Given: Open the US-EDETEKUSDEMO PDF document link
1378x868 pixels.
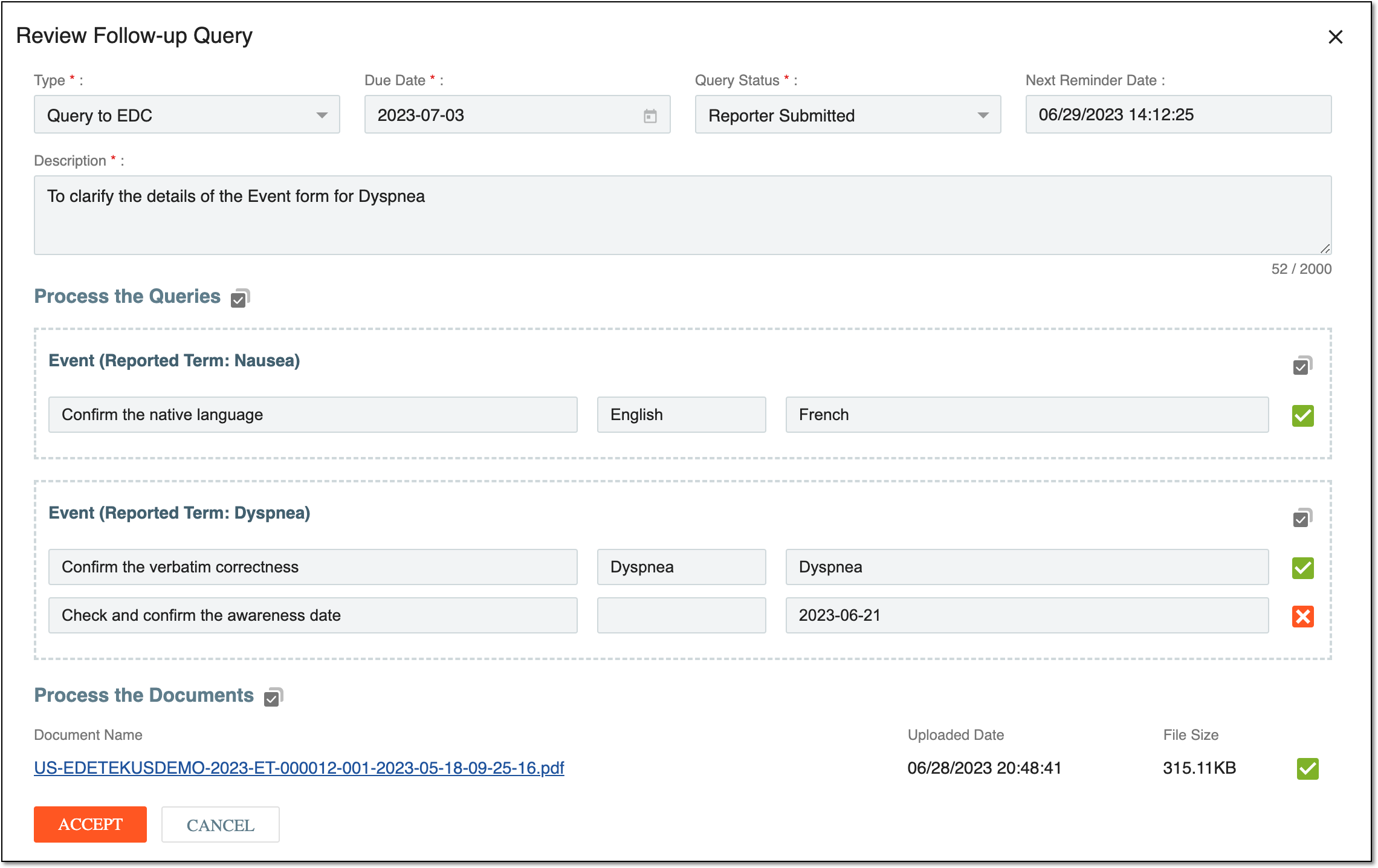Looking at the screenshot, I should point(299,768).
